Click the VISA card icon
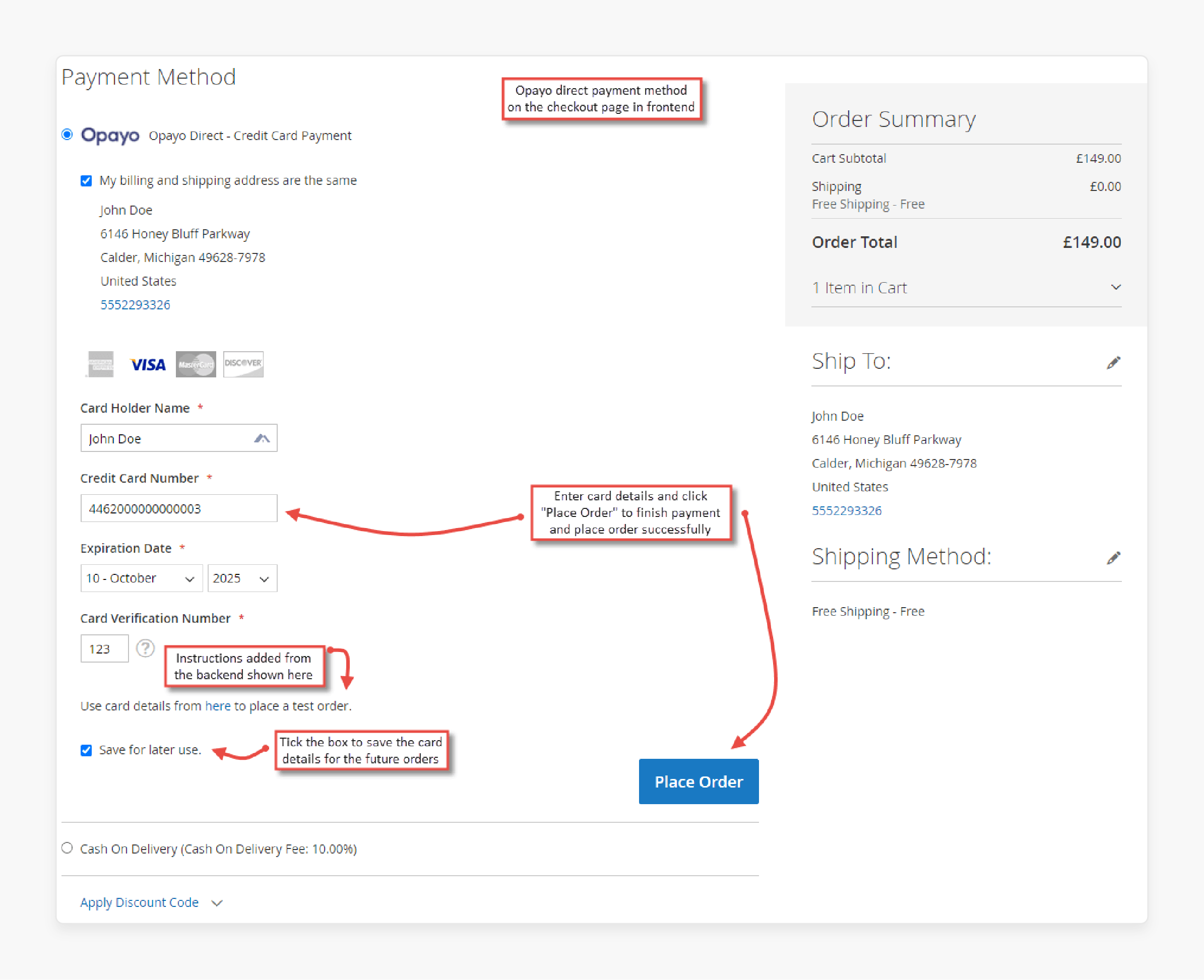This screenshot has width=1204, height=980. click(148, 365)
